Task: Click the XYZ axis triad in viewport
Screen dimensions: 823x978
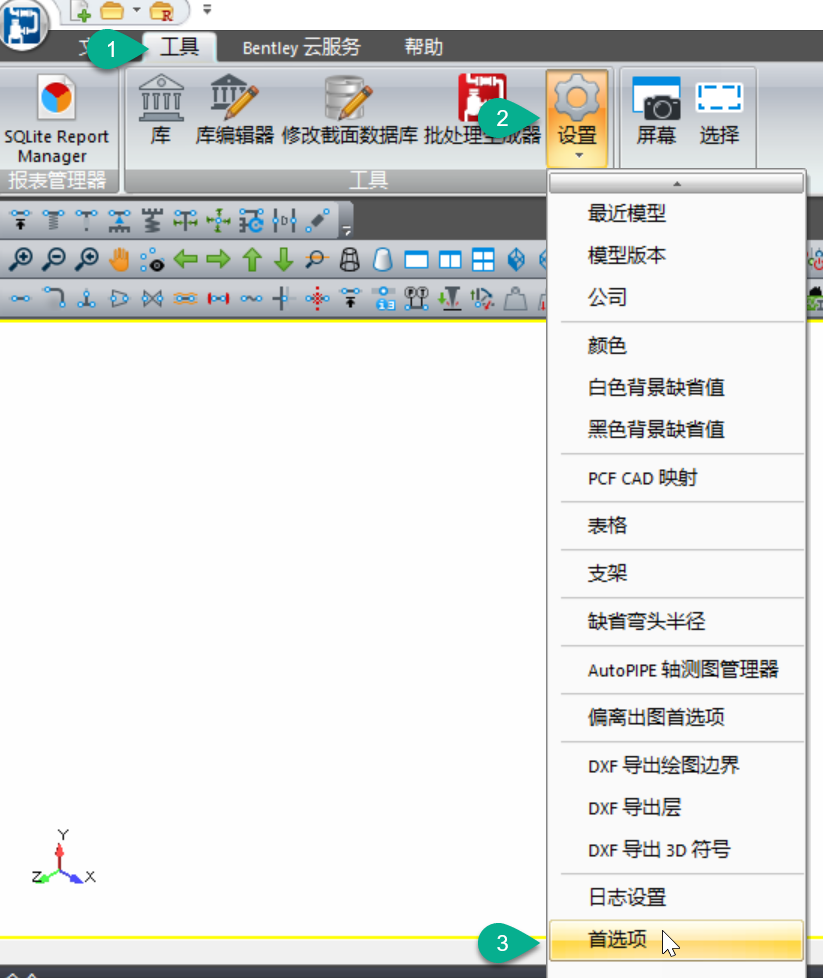Action: 63,858
